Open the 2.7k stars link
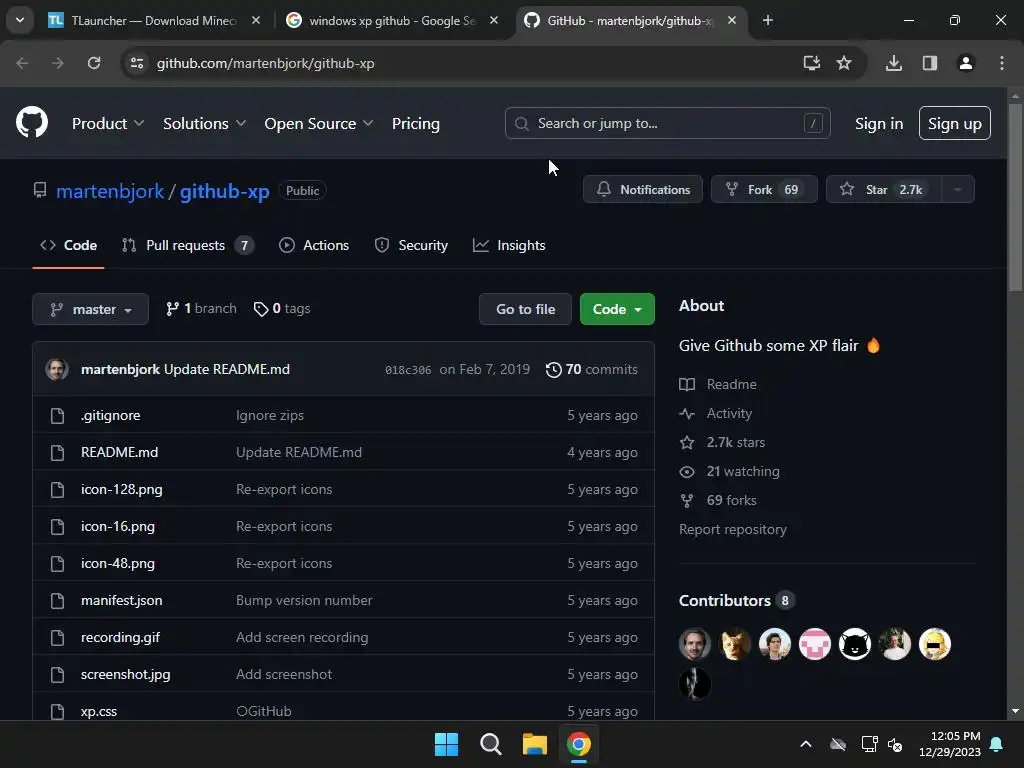Viewport: 1024px width, 768px height. coord(722,442)
